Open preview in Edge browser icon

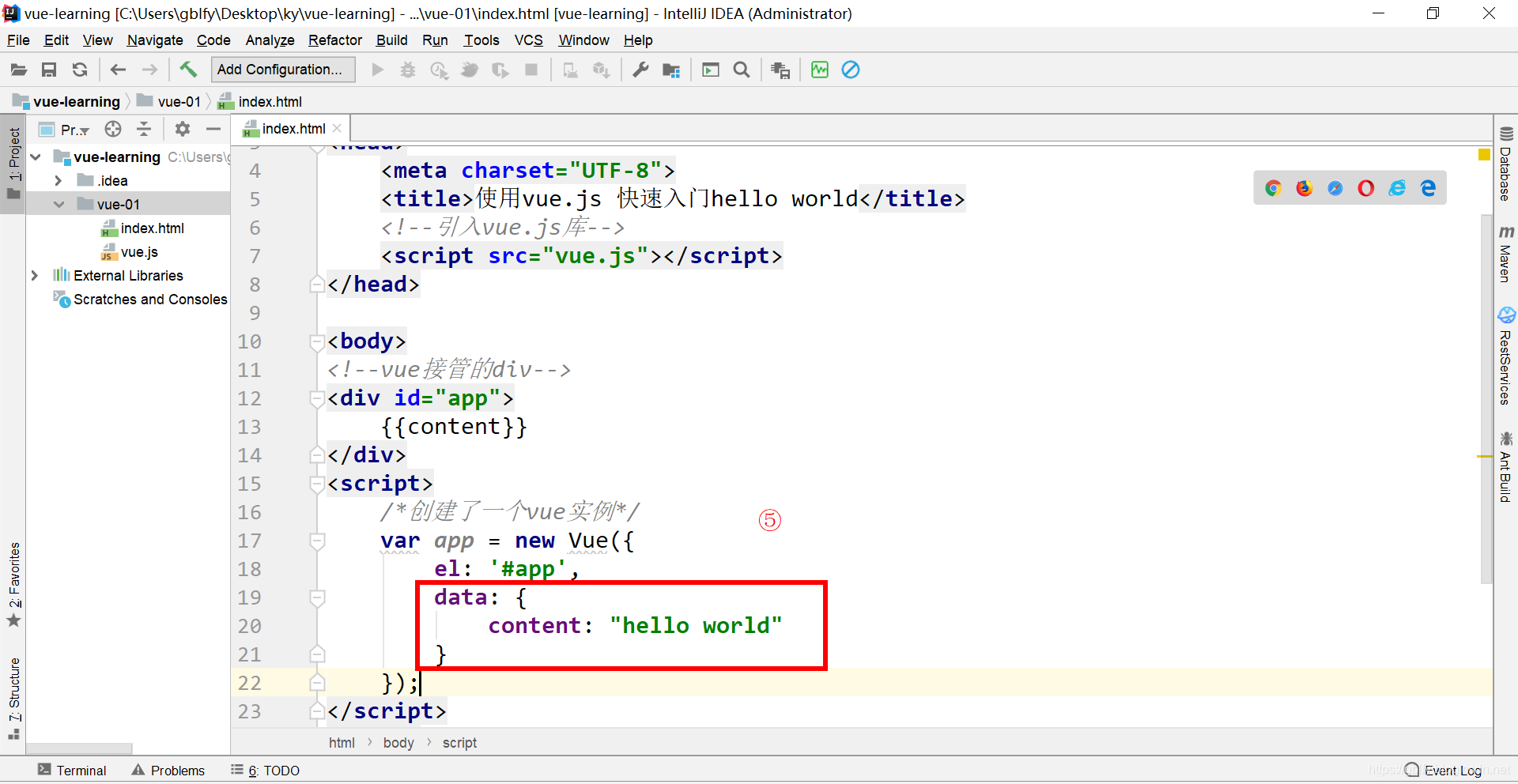pyautogui.click(x=1428, y=188)
